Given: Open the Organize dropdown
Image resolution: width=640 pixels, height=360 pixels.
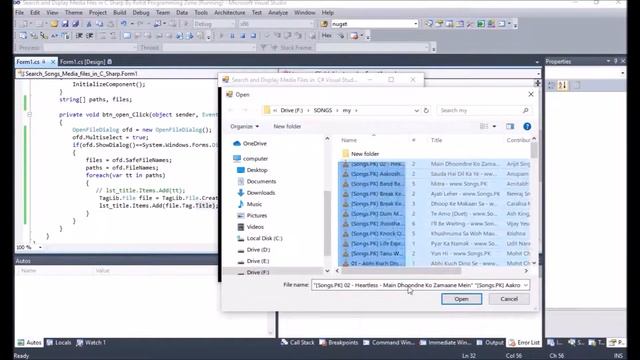Looking at the screenshot, I should pos(244,127).
